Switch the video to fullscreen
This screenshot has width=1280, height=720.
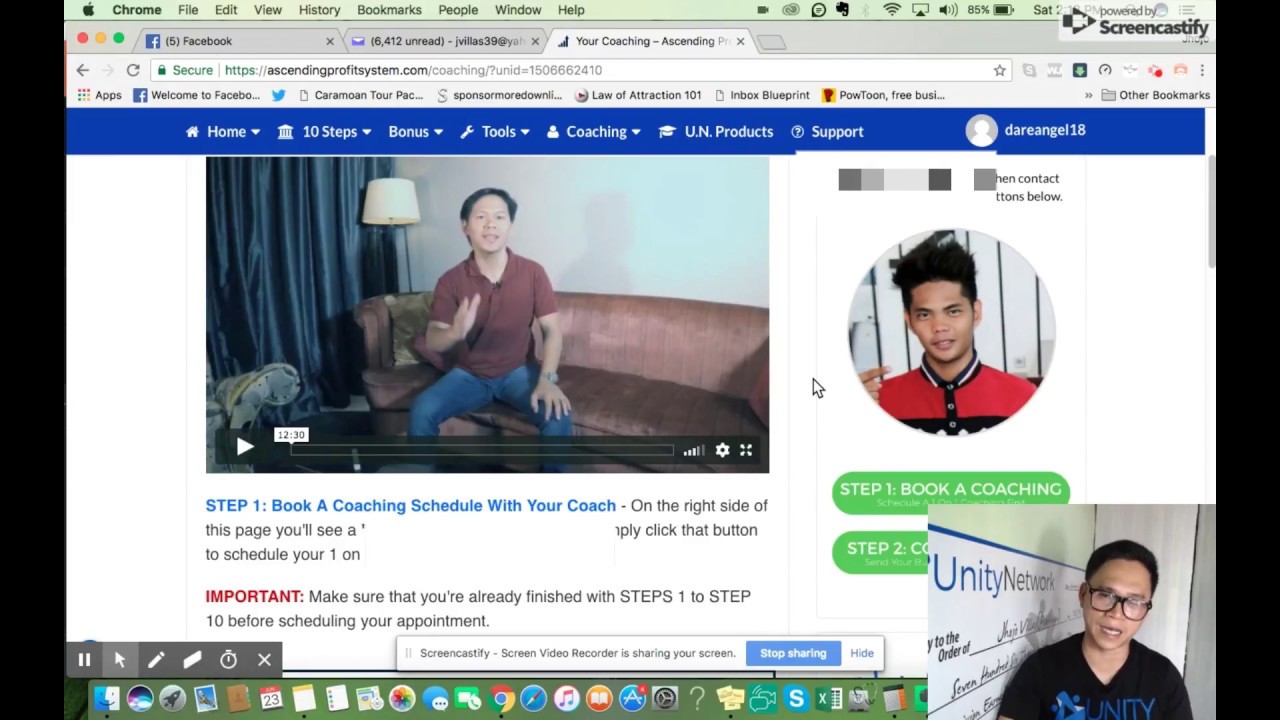click(x=746, y=450)
